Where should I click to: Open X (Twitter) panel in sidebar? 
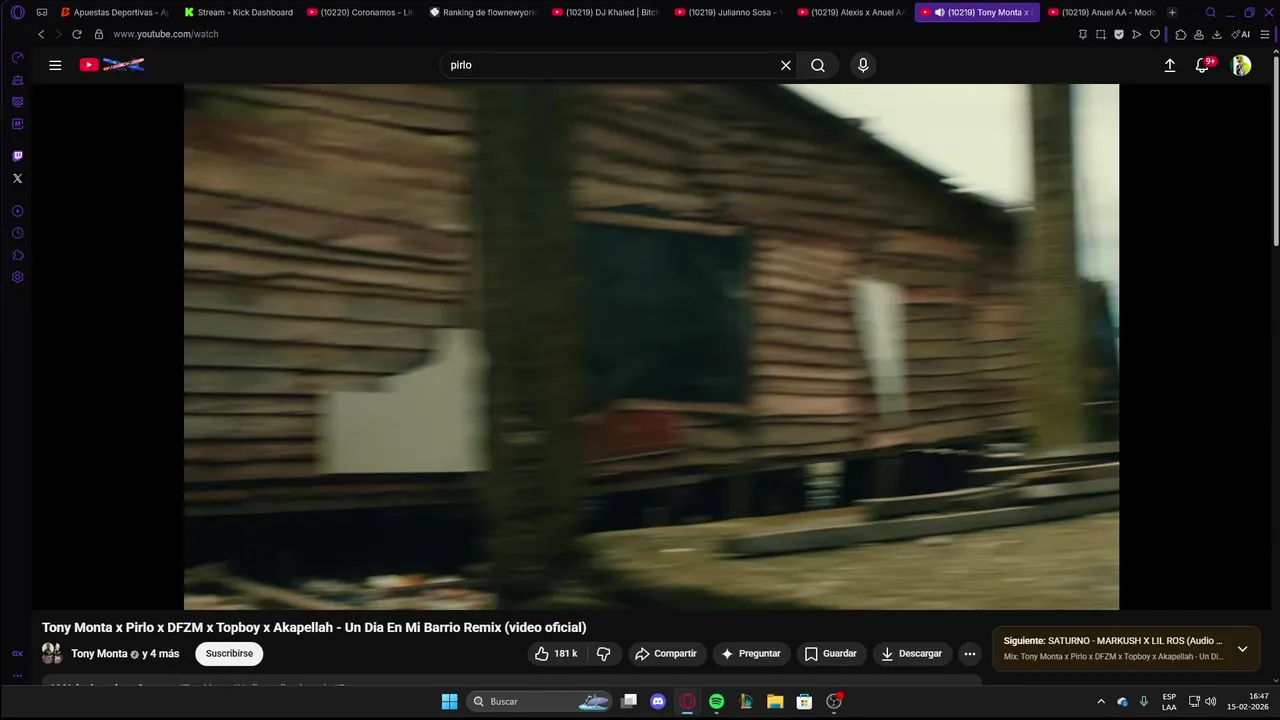[17, 178]
